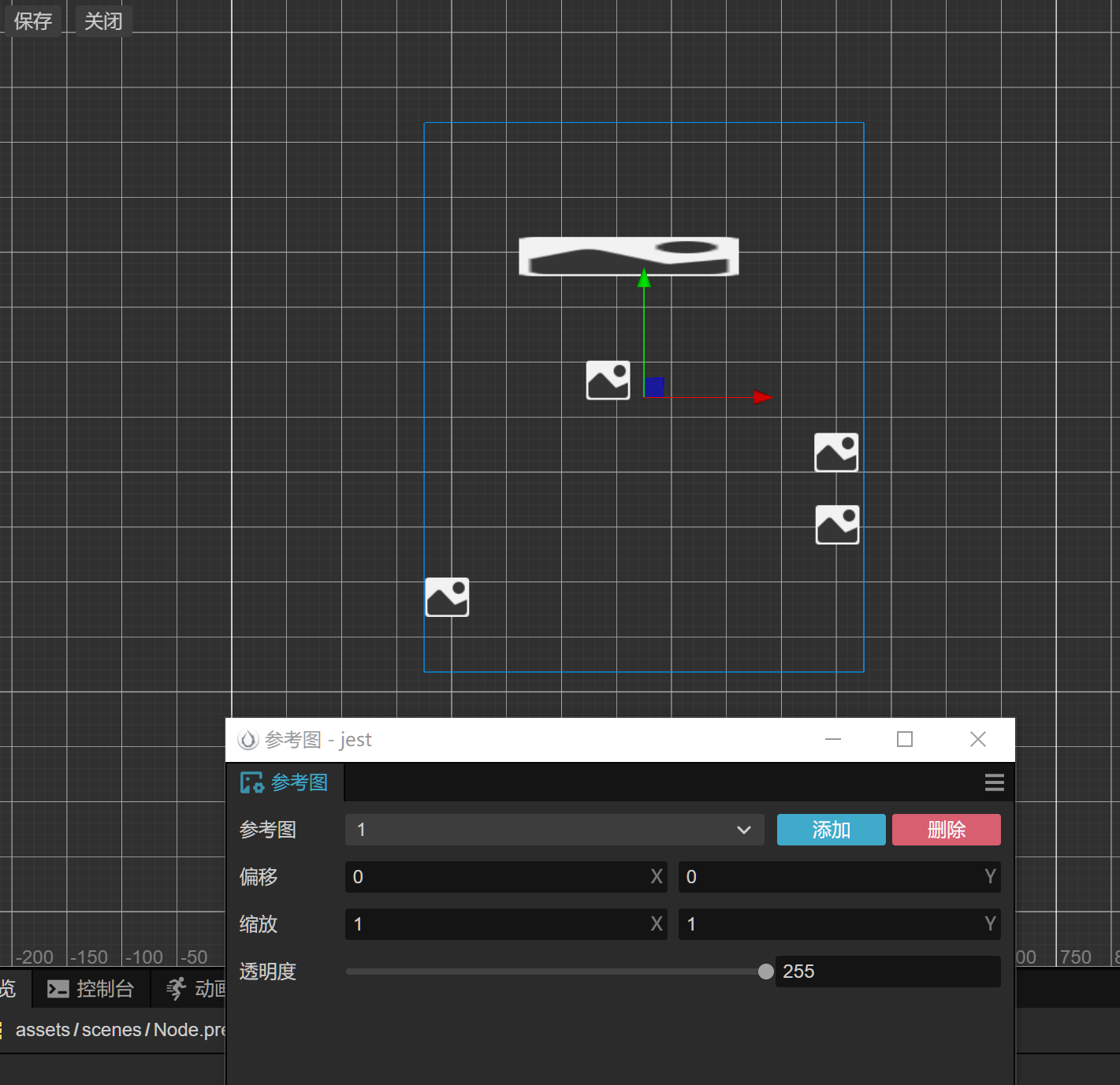1120x1085 pixels.
Task: Open the 动画 tab
Action: (x=195, y=989)
